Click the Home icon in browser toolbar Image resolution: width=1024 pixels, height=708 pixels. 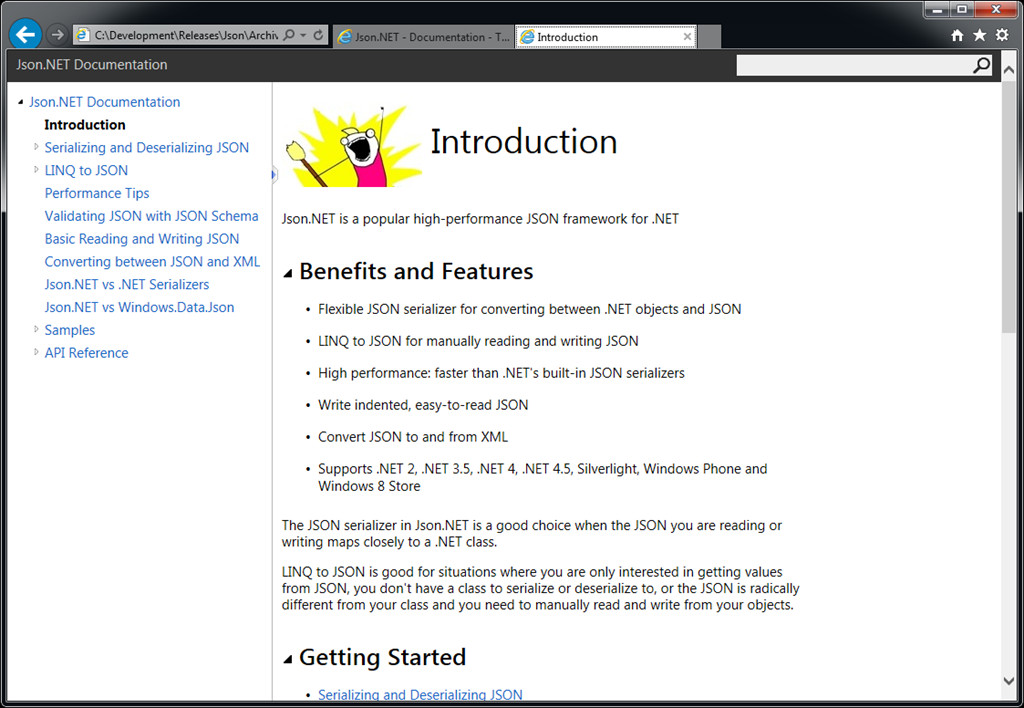pos(957,35)
